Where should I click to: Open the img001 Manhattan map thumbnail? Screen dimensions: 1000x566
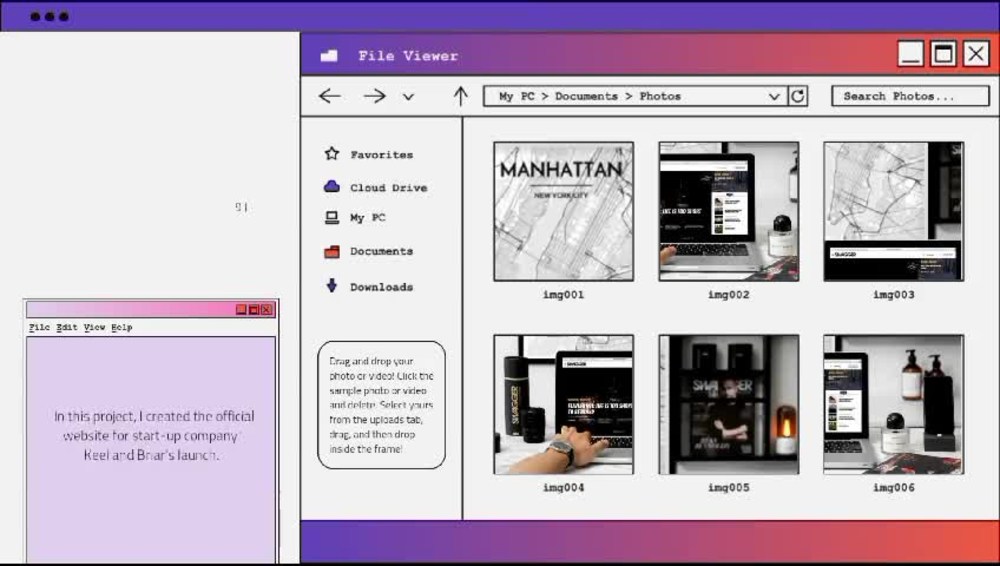564,211
